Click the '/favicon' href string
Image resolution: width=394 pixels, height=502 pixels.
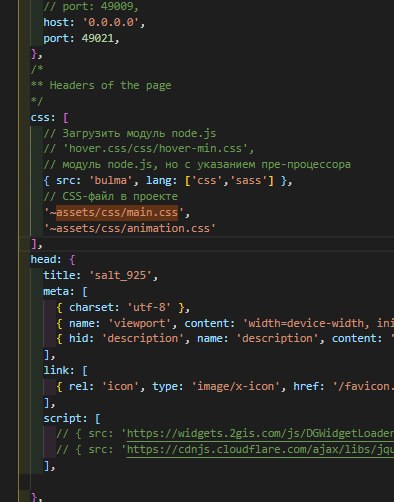coord(363,386)
